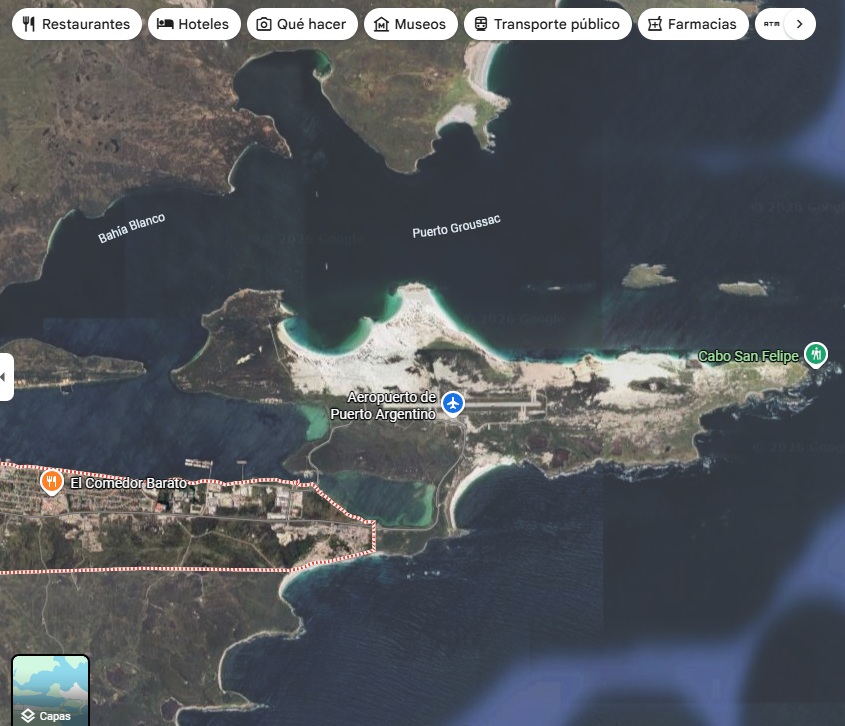Screen dimensions: 845x726
Task: Open the Cabo San Felipe place label
Action: (749, 356)
